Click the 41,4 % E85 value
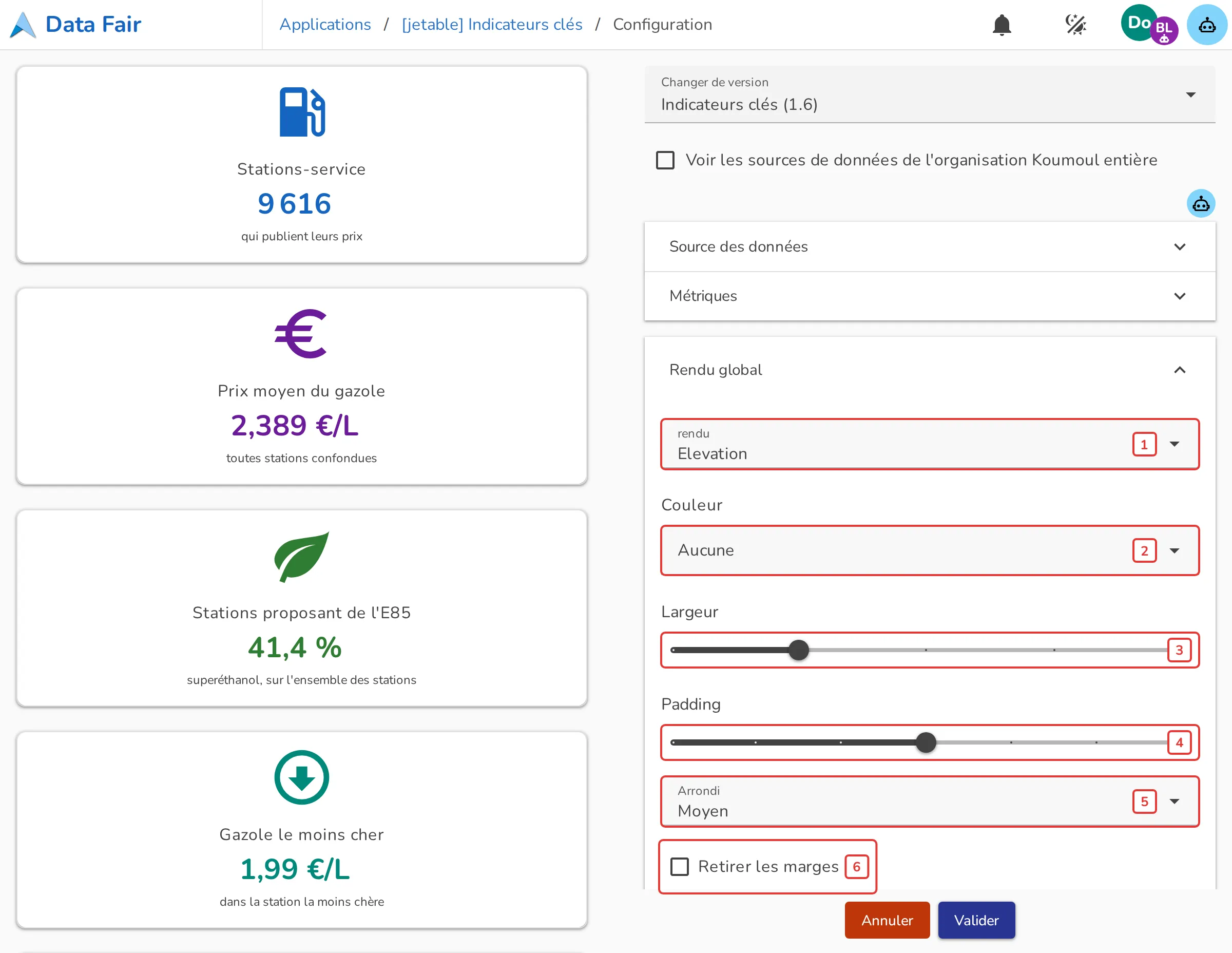 tap(295, 647)
